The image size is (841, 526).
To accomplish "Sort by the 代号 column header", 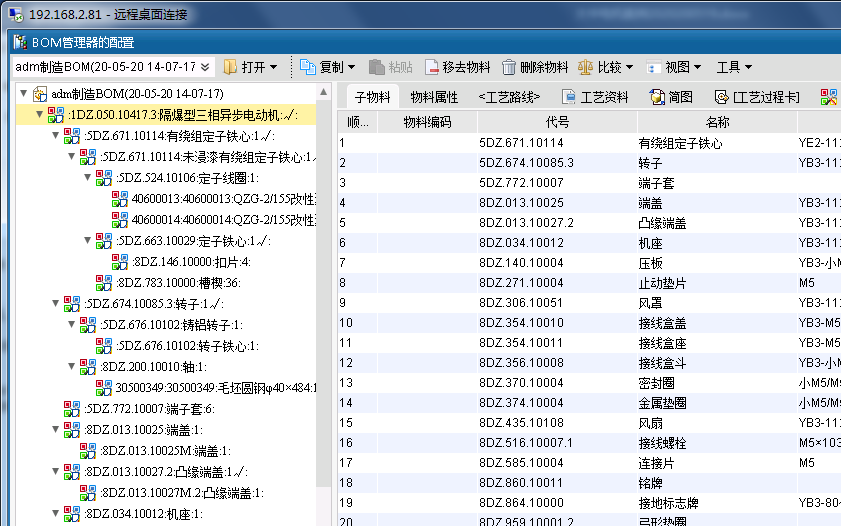I will point(558,122).
